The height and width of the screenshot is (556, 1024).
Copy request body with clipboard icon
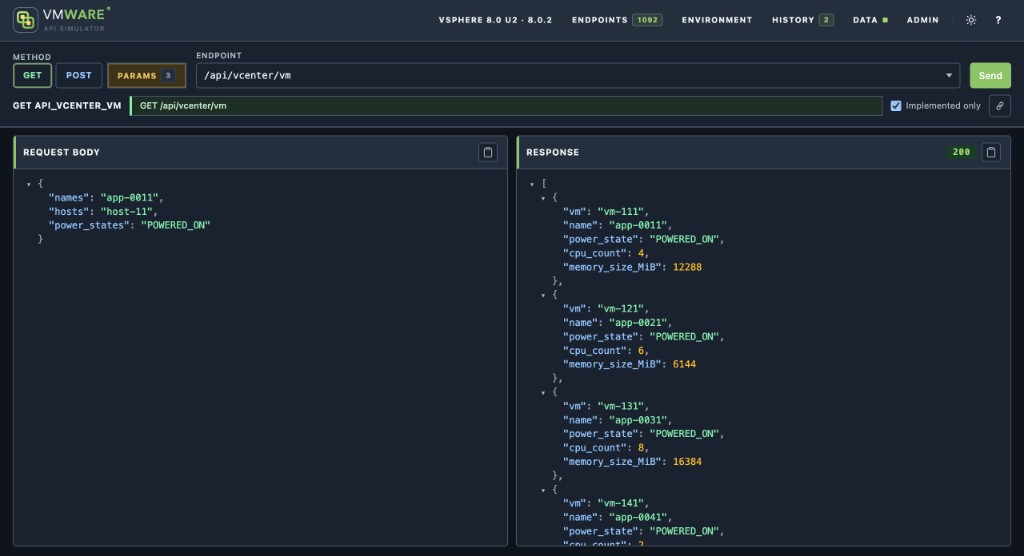pyautogui.click(x=488, y=152)
